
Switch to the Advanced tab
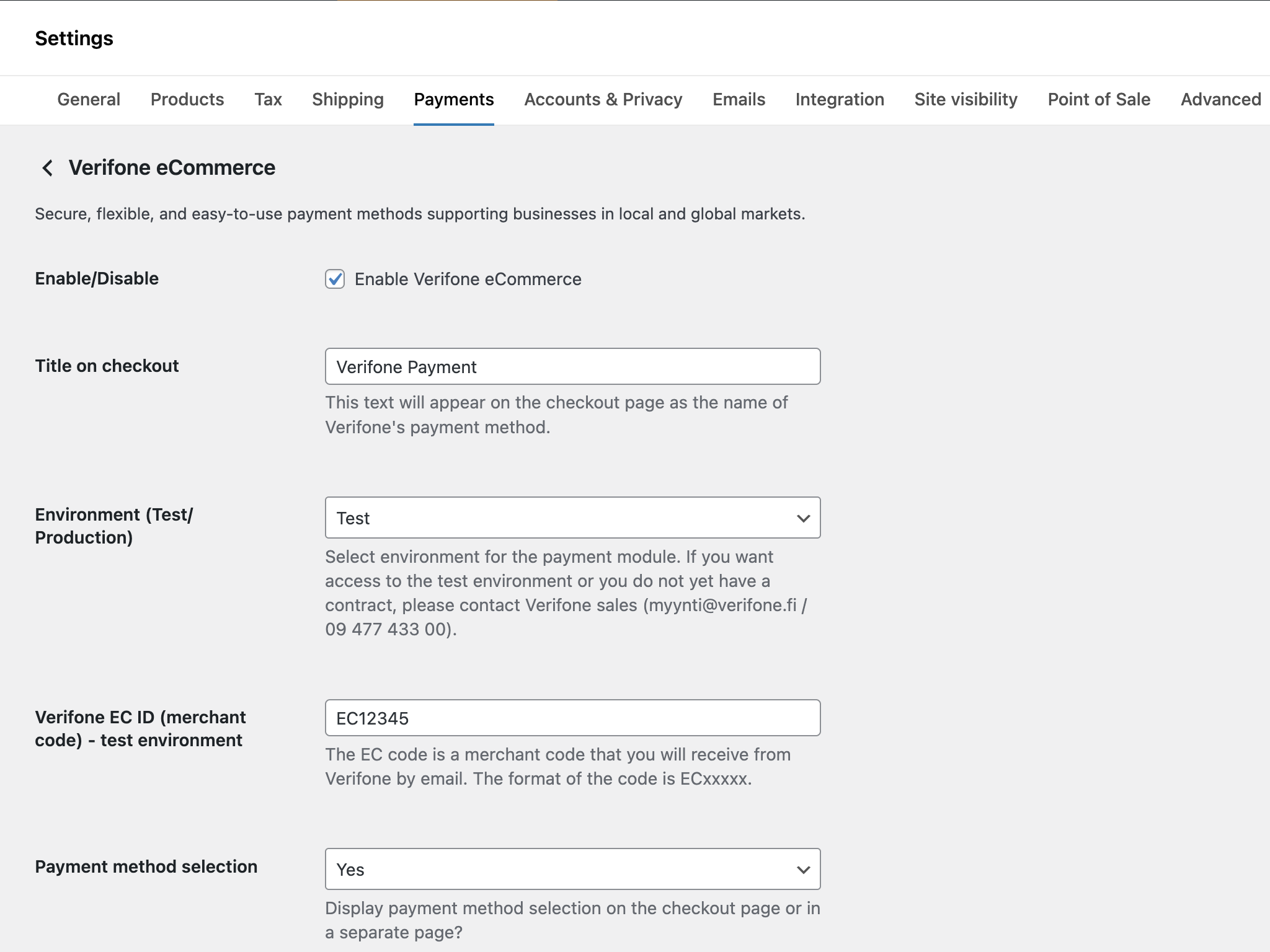click(1220, 99)
